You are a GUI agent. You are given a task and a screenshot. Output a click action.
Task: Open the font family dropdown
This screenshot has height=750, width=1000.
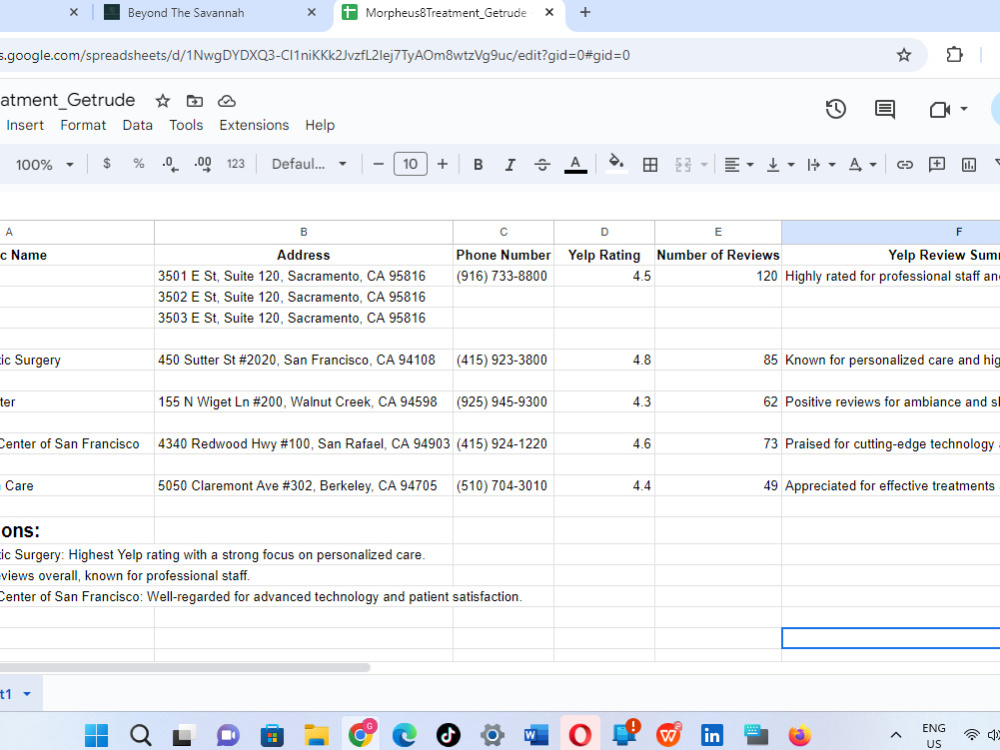[309, 164]
